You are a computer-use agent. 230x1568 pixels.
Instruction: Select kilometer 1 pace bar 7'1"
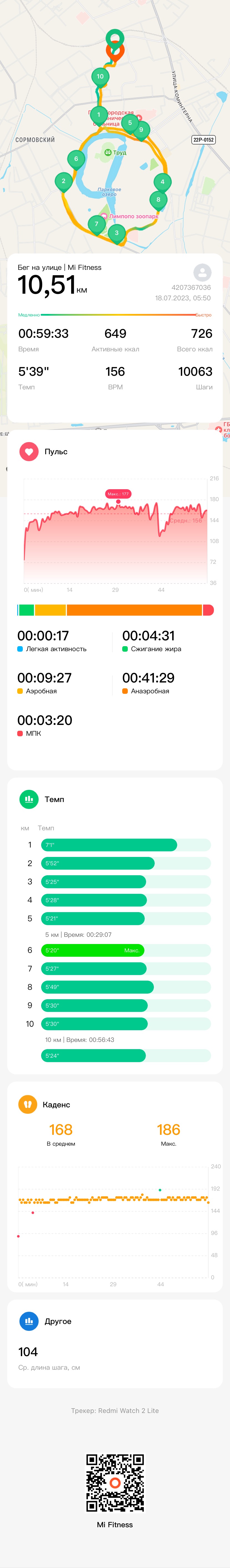(x=109, y=845)
